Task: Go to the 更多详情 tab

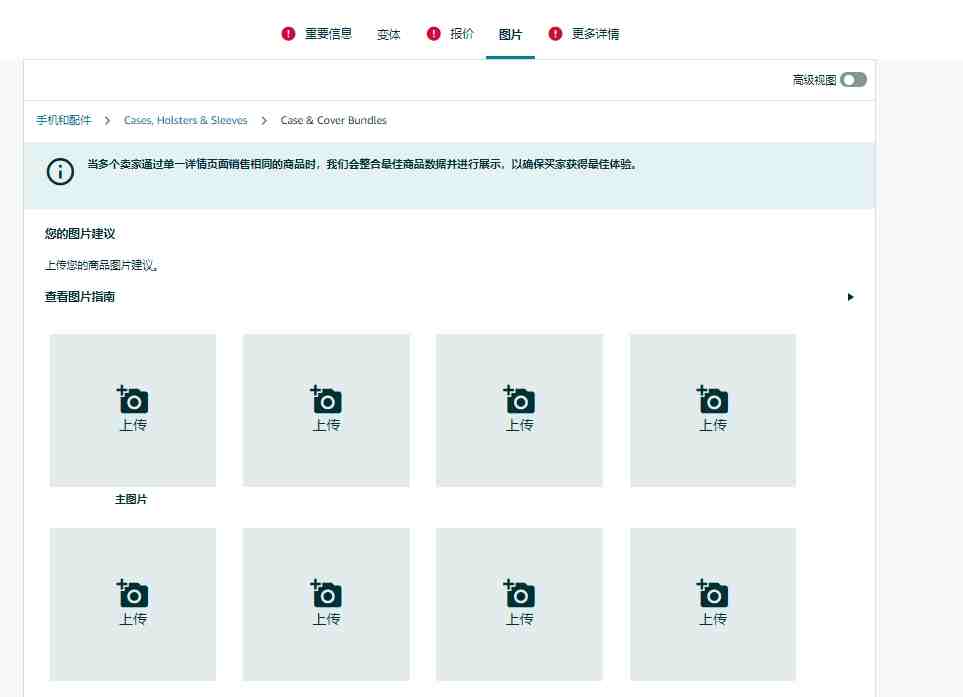Action: coord(595,34)
